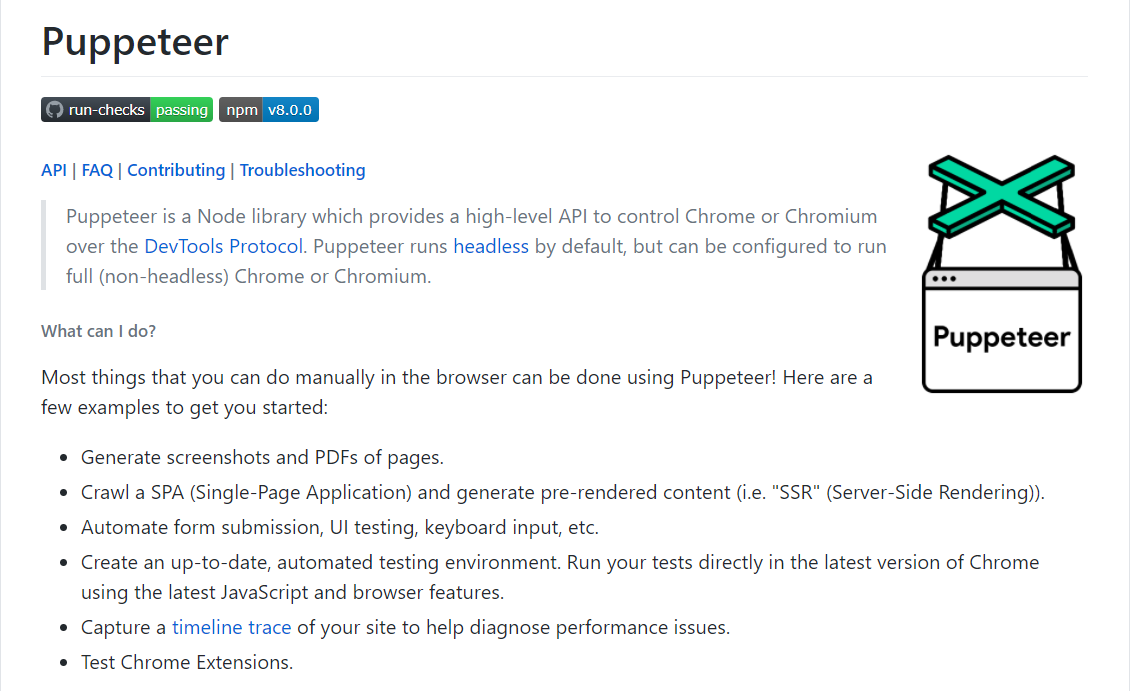Click the 'Automate form submission' bullet item
Image resolution: width=1130 pixels, height=691 pixels.
[340, 527]
